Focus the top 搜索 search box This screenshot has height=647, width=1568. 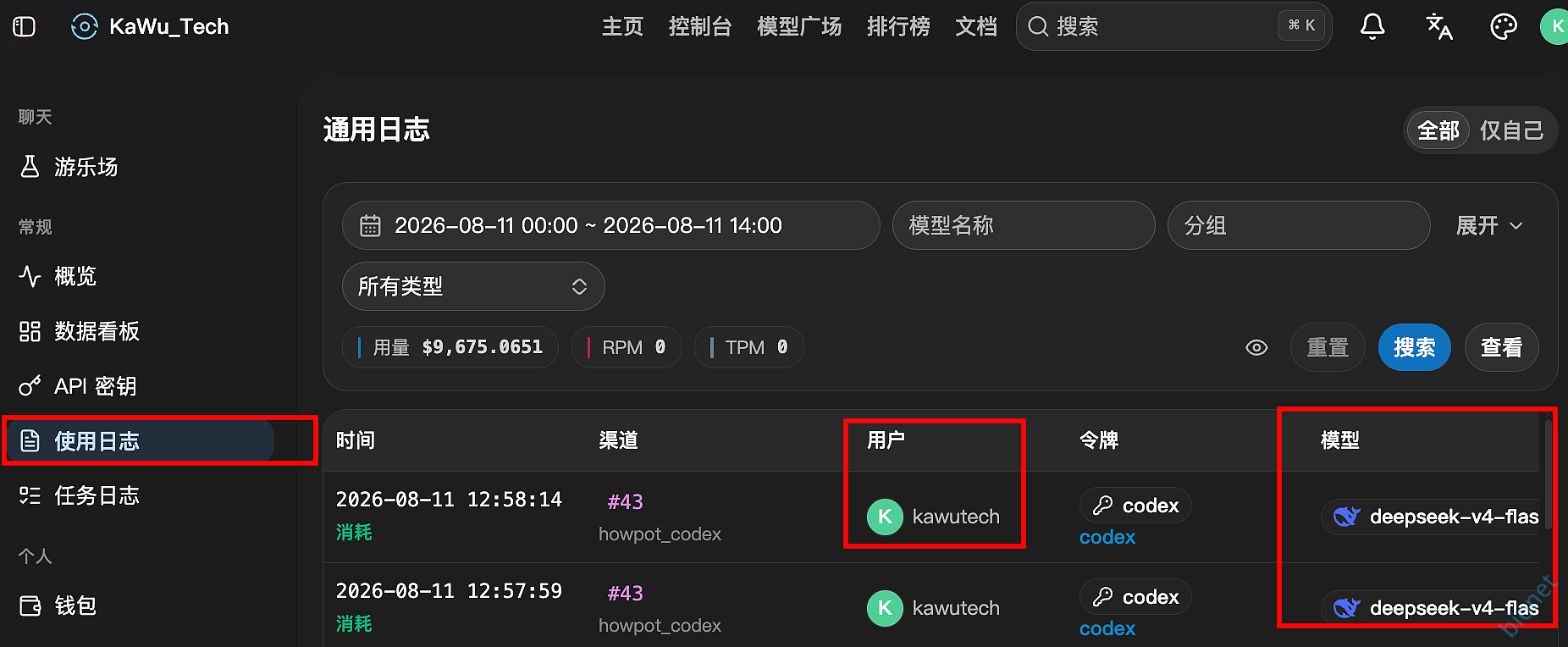coord(1173,27)
